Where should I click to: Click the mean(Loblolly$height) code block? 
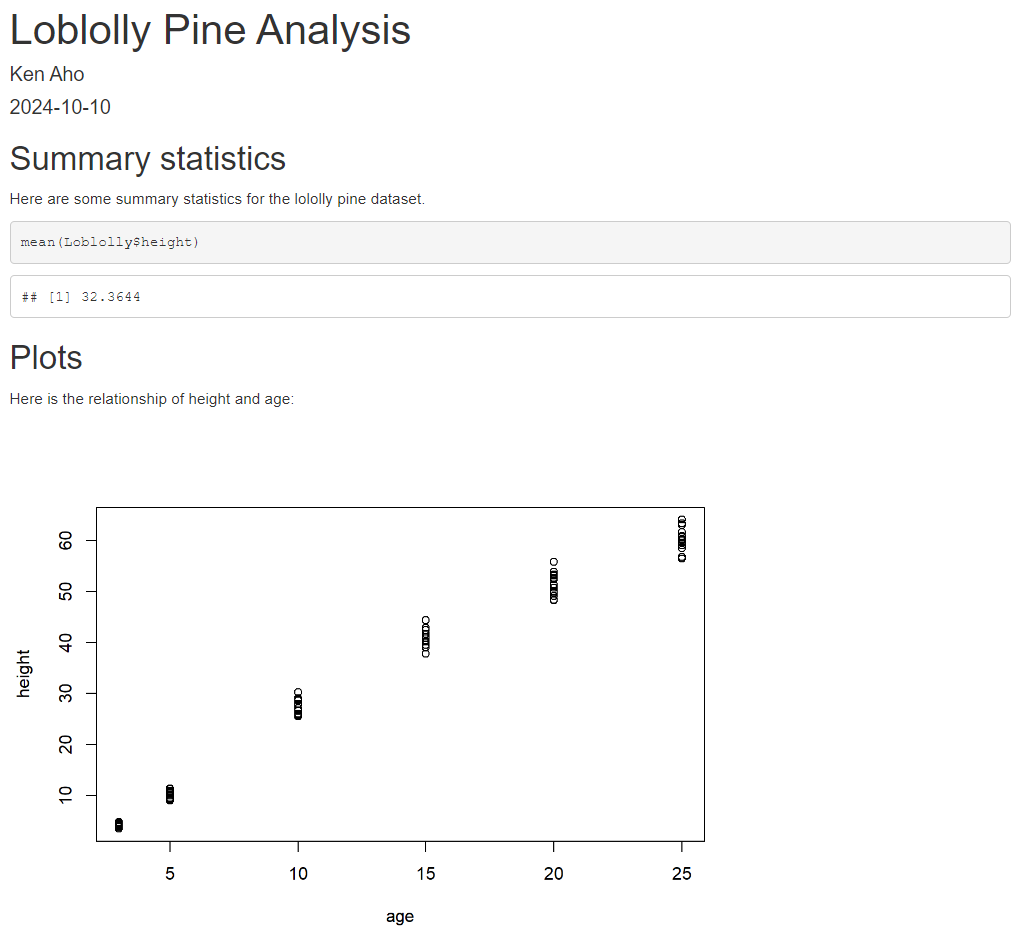(510, 242)
